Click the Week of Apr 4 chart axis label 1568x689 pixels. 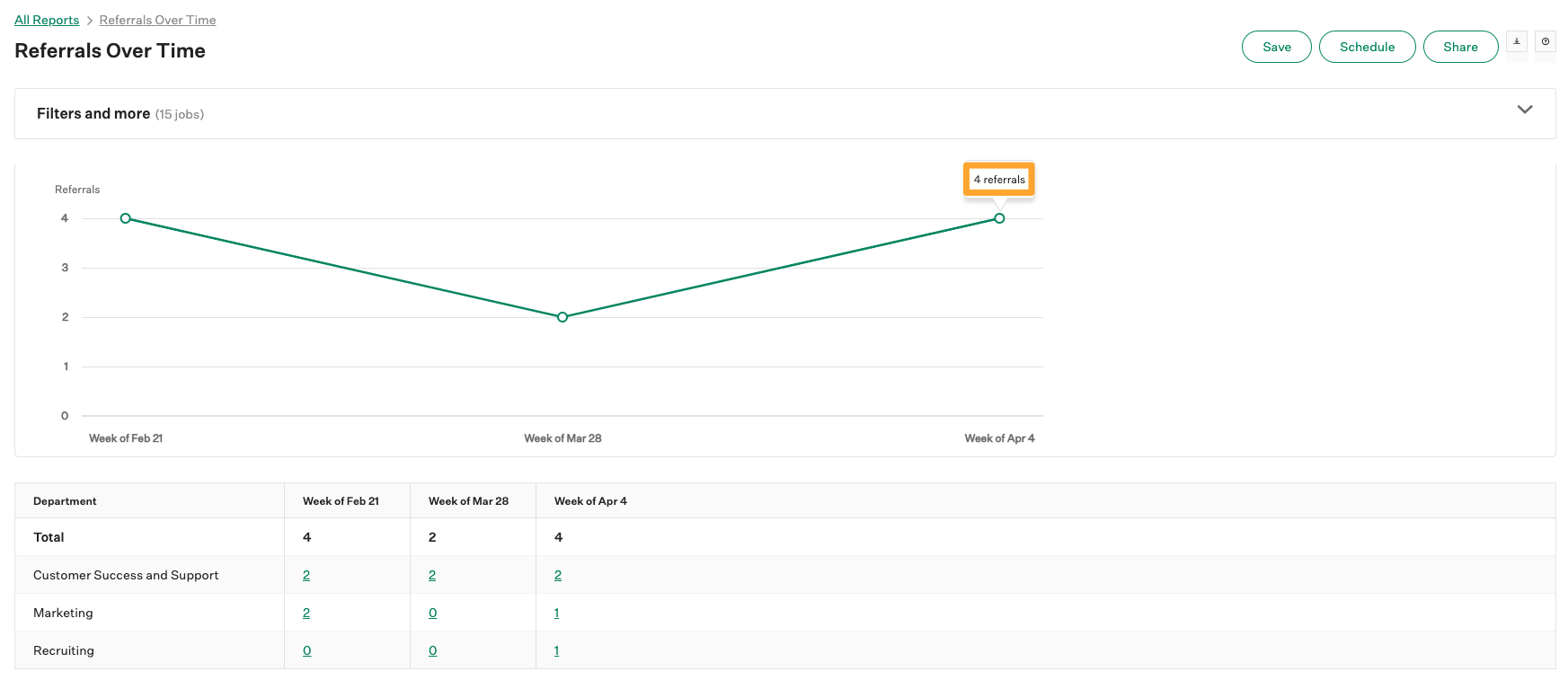[999, 438]
